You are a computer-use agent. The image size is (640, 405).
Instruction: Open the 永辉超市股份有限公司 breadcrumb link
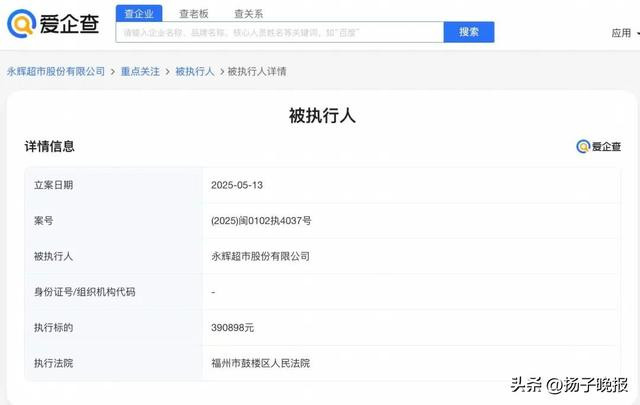pyautogui.click(x=56, y=71)
